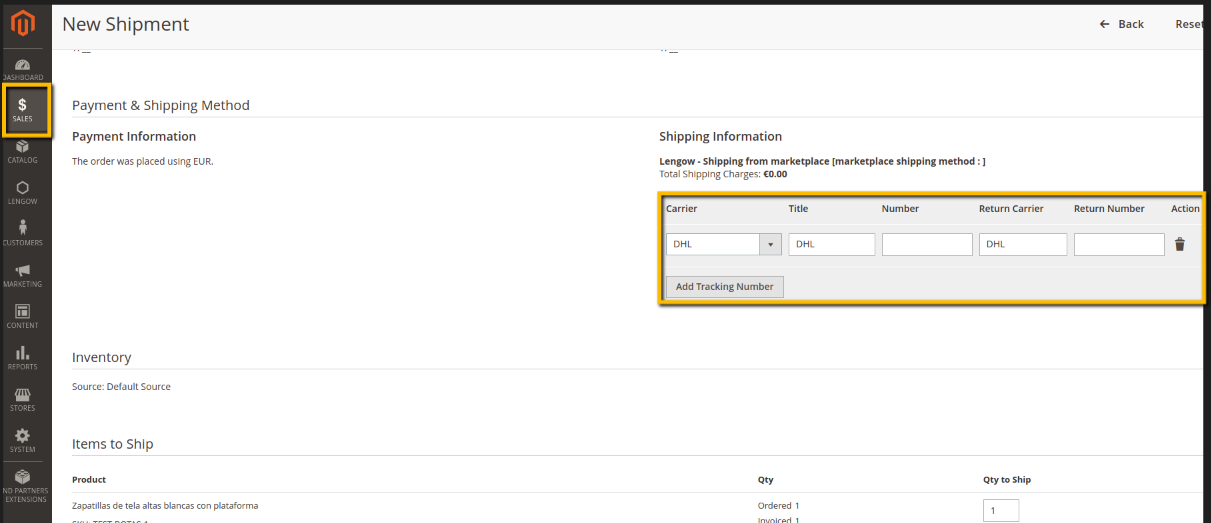The height and width of the screenshot is (523, 1211).
Task: Click the Qty to Ship field
Action: pyautogui.click(x=1000, y=511)
